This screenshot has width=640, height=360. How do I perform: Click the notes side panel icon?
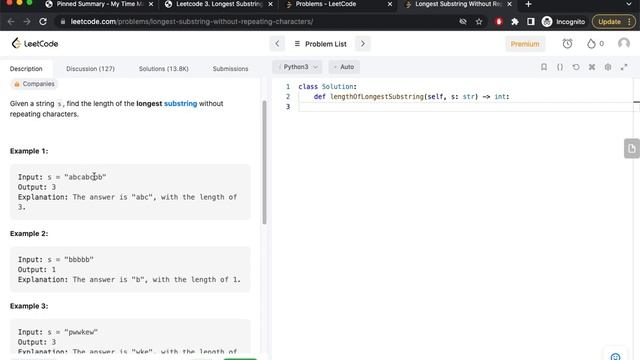coord(631,148)
